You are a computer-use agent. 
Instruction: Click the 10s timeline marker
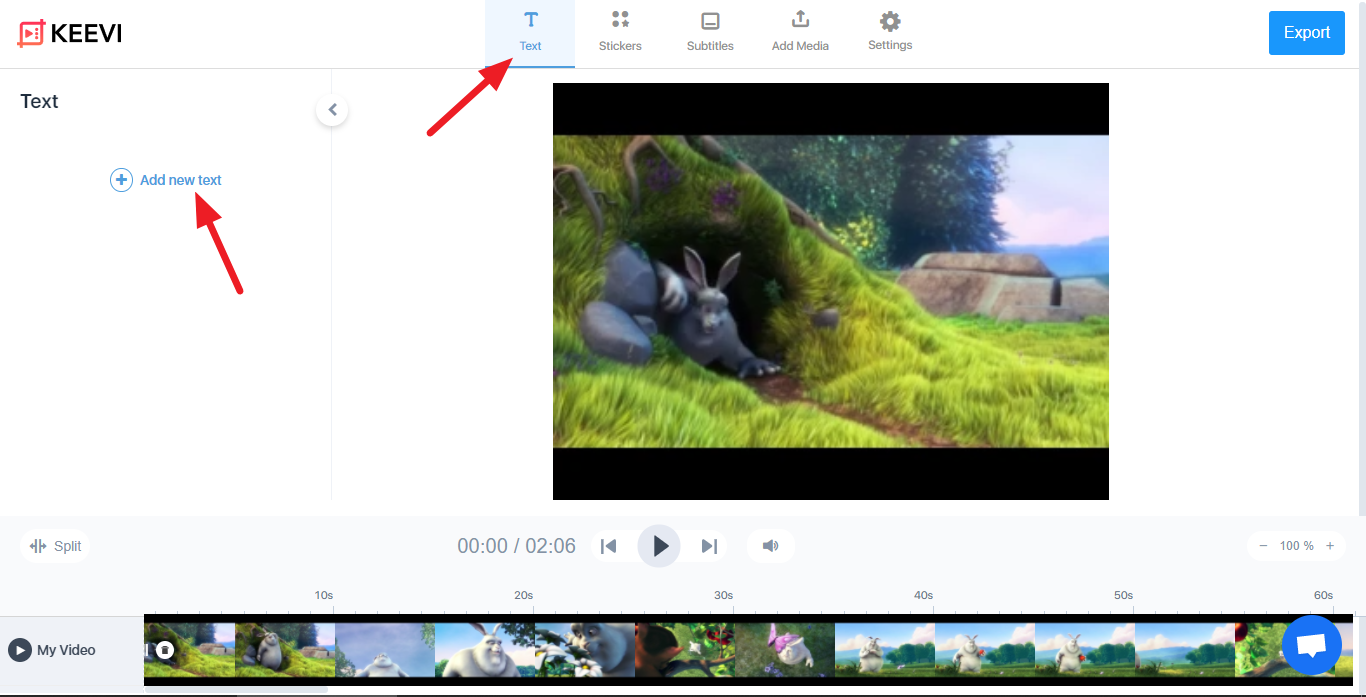(x=324, y=595)
